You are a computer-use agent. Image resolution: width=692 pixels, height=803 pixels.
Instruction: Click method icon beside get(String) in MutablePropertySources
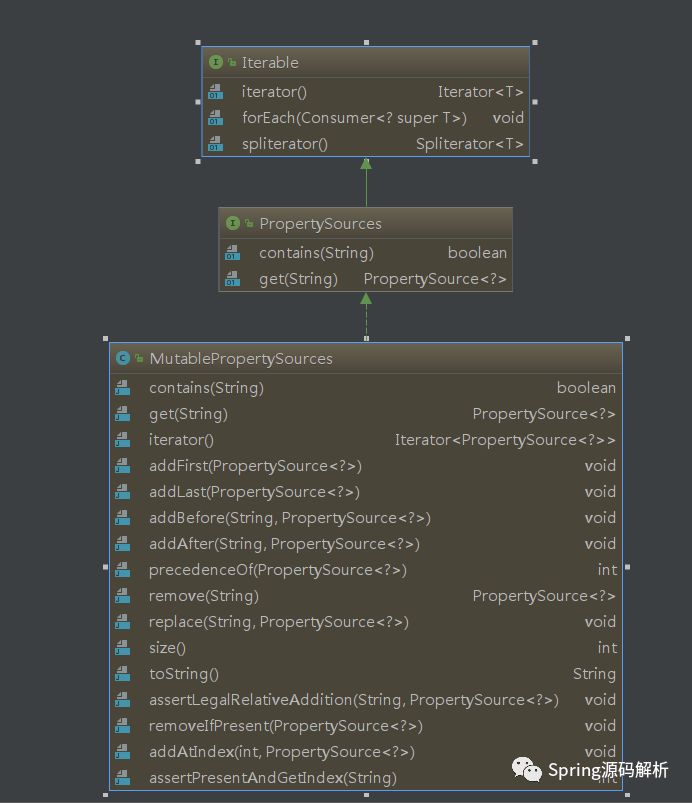[122, 414]
